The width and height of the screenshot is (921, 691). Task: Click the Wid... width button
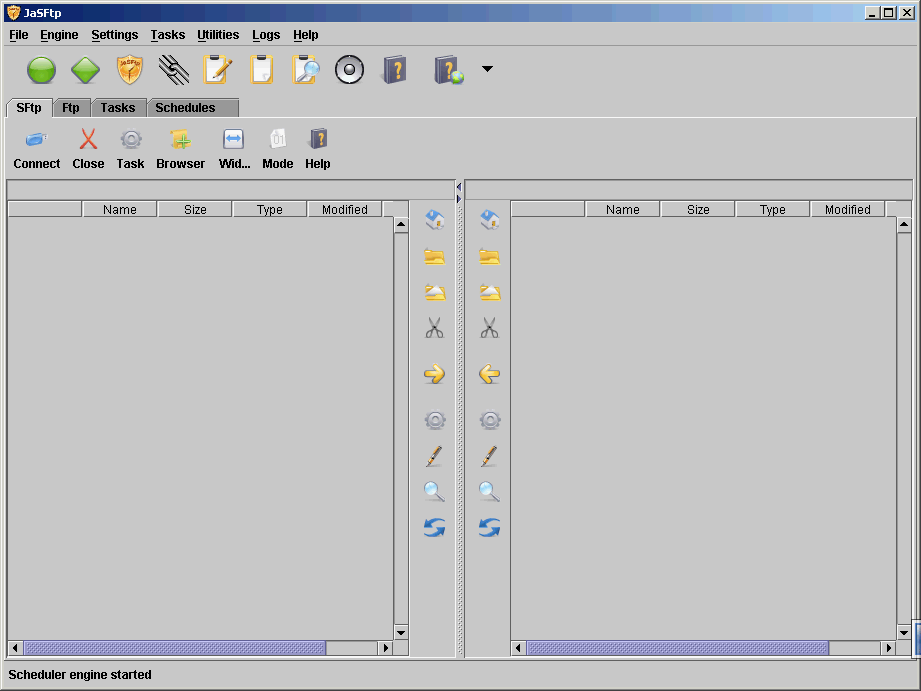point(234,150)
